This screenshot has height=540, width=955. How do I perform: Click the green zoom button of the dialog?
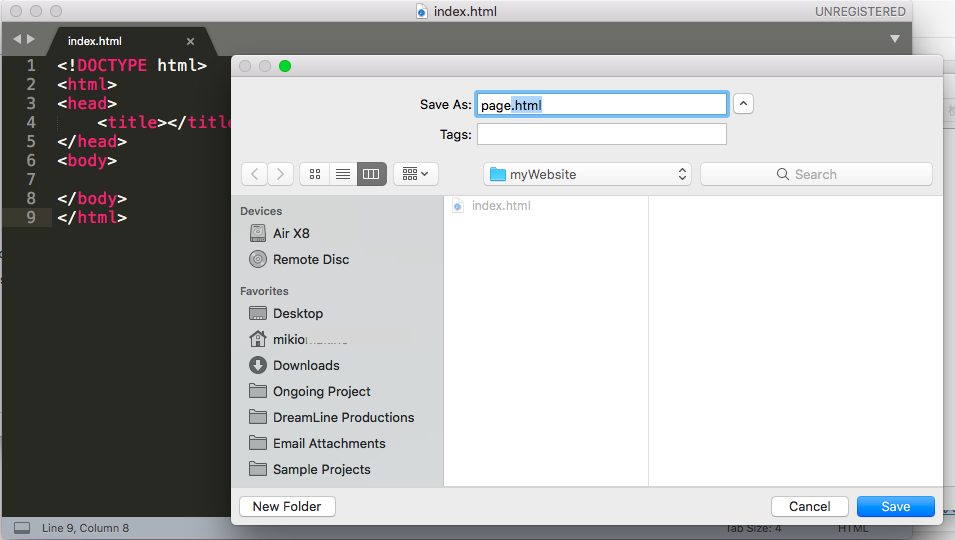(x=284, y=66)
